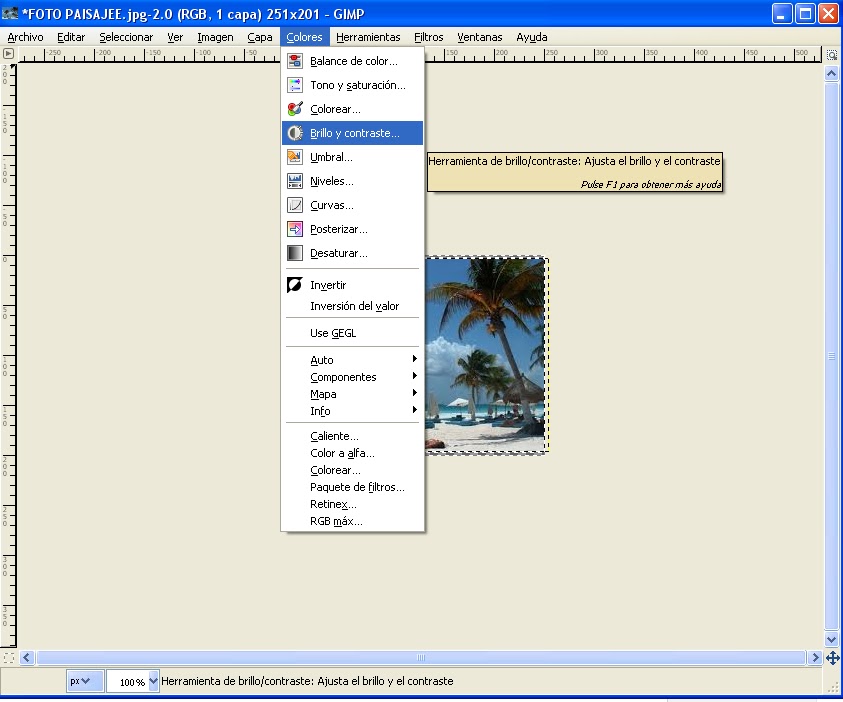Open the zoom percentage dropdown arrow

153,682
